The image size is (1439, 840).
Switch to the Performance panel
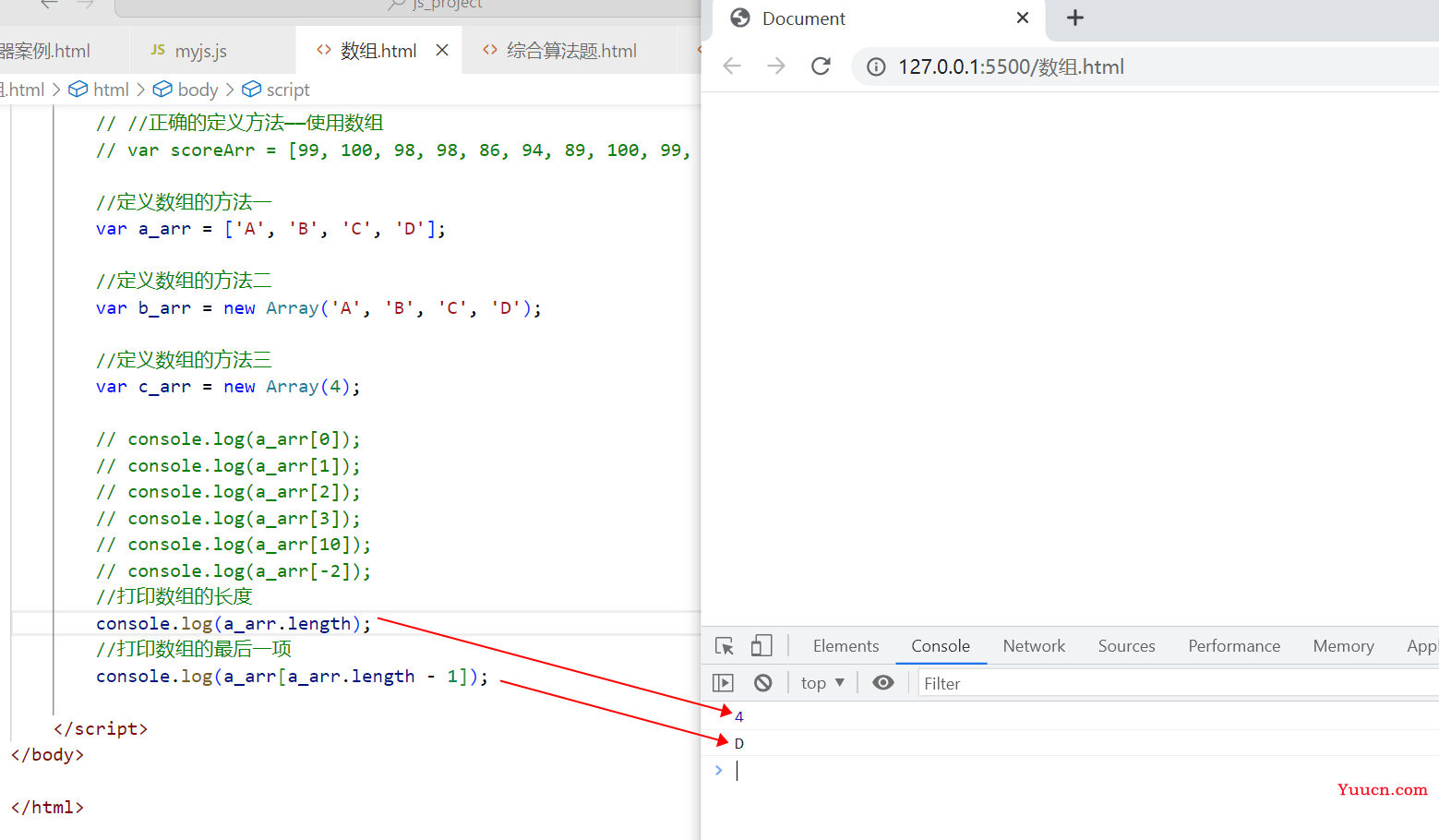[x=1234, y=646]
